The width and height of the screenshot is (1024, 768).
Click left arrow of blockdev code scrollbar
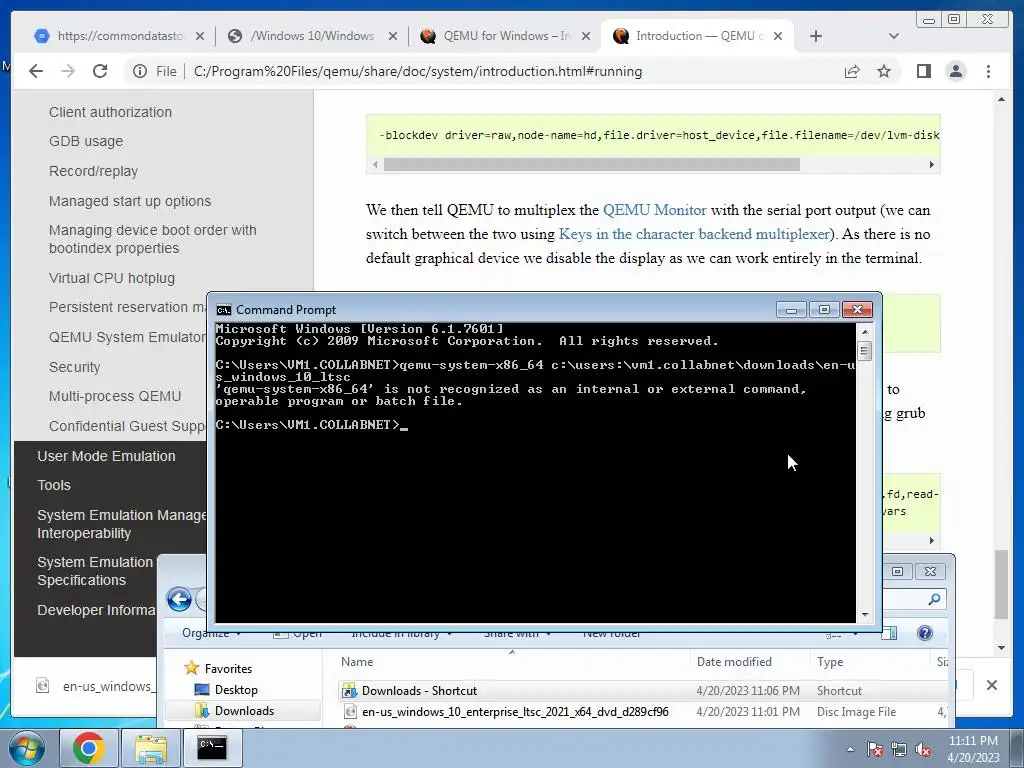click(x=375, y=165)
